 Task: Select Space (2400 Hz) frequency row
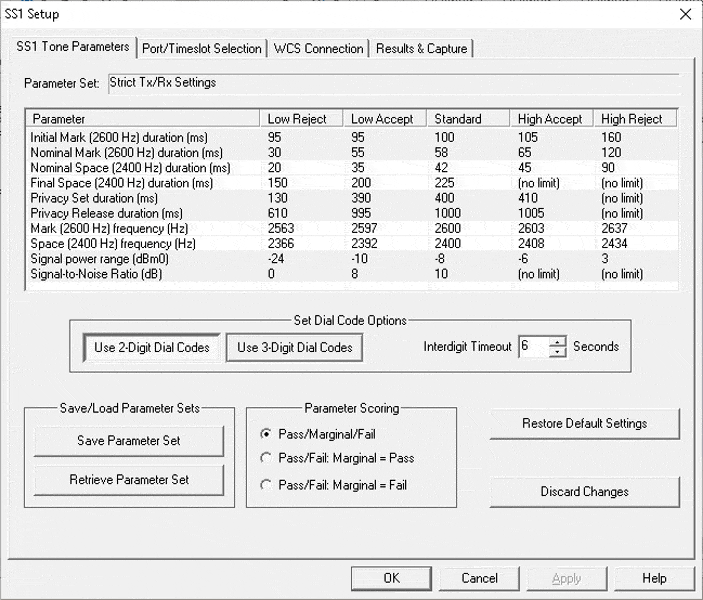[352, 243]
